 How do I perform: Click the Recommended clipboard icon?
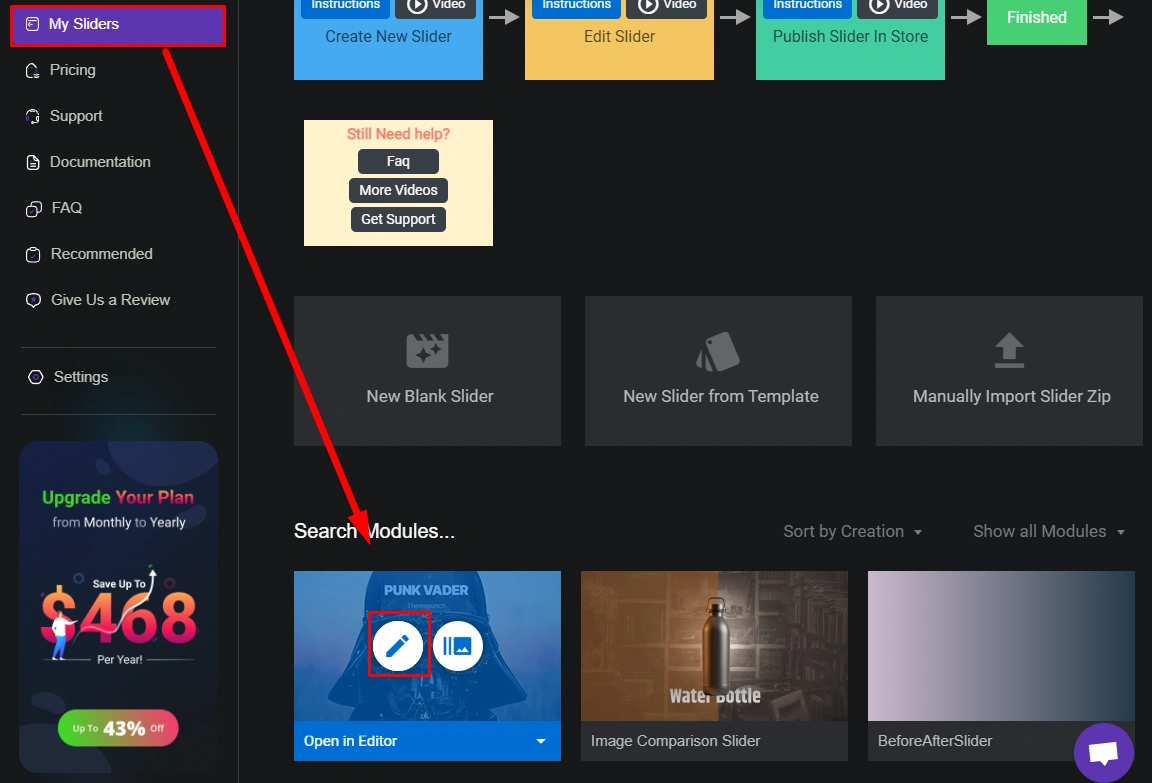pyautogui.click(x=33, y=255)
